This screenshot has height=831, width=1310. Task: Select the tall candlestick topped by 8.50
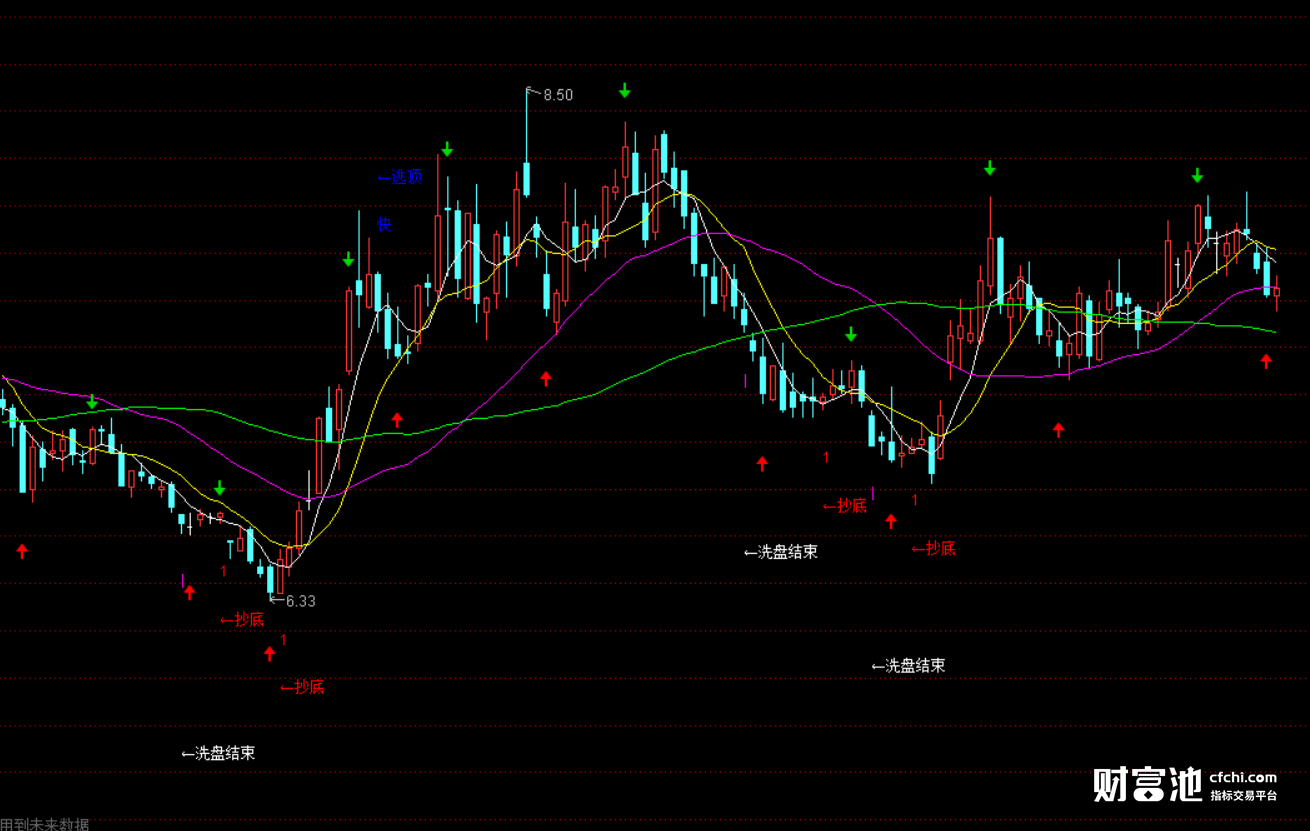coord(526,145)
